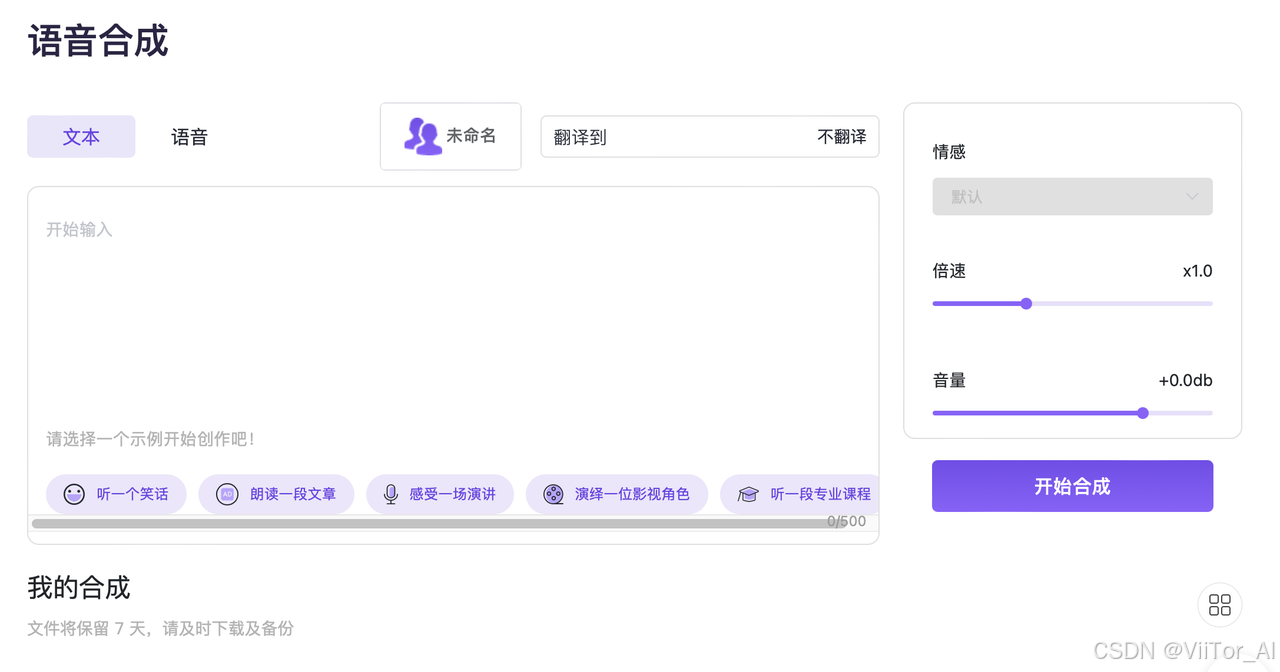1280x672 pixels.
Task: Choose the 听一个笑话 example chip
Action: coord(116,494)
